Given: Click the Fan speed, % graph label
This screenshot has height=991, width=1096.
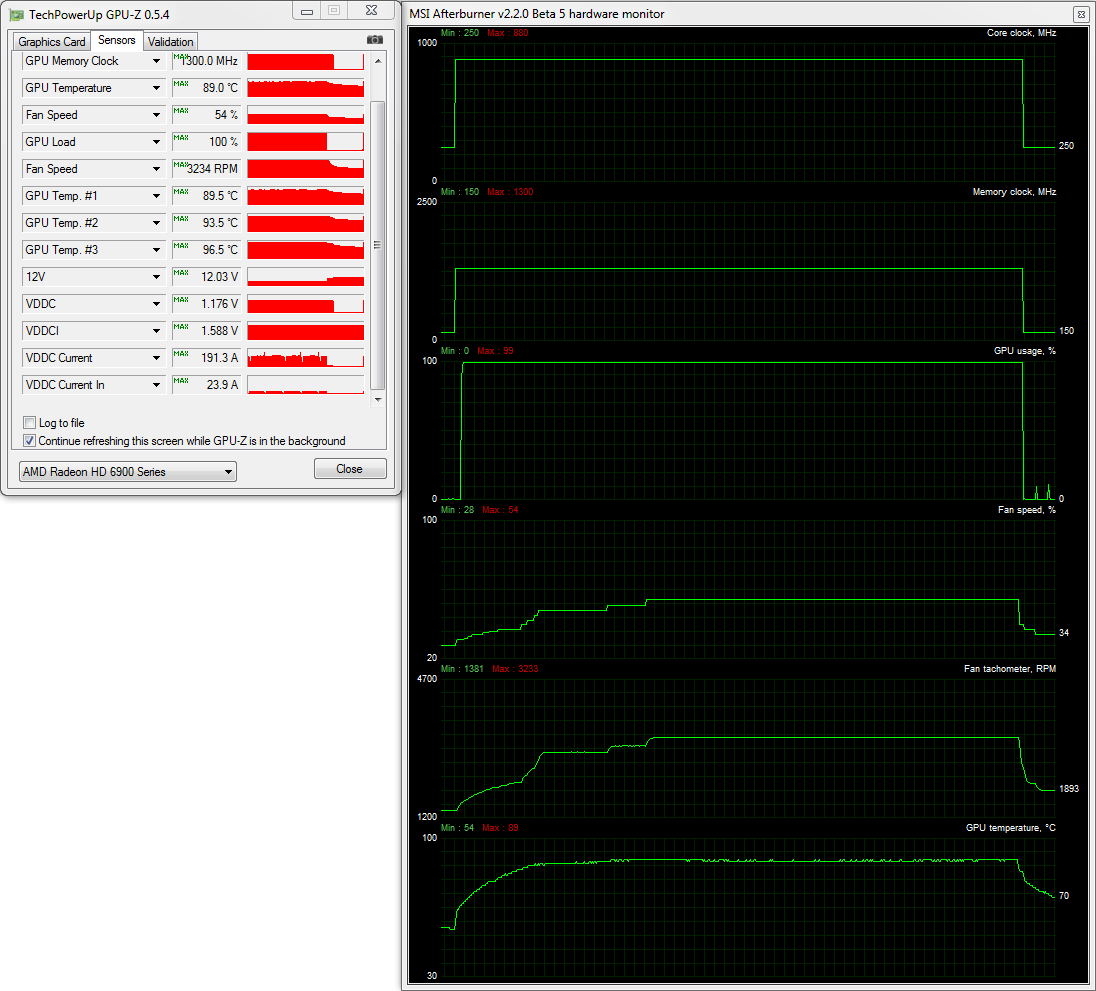Looking at the screenshot, I should pyautogui.click(x=1027, y=510).
